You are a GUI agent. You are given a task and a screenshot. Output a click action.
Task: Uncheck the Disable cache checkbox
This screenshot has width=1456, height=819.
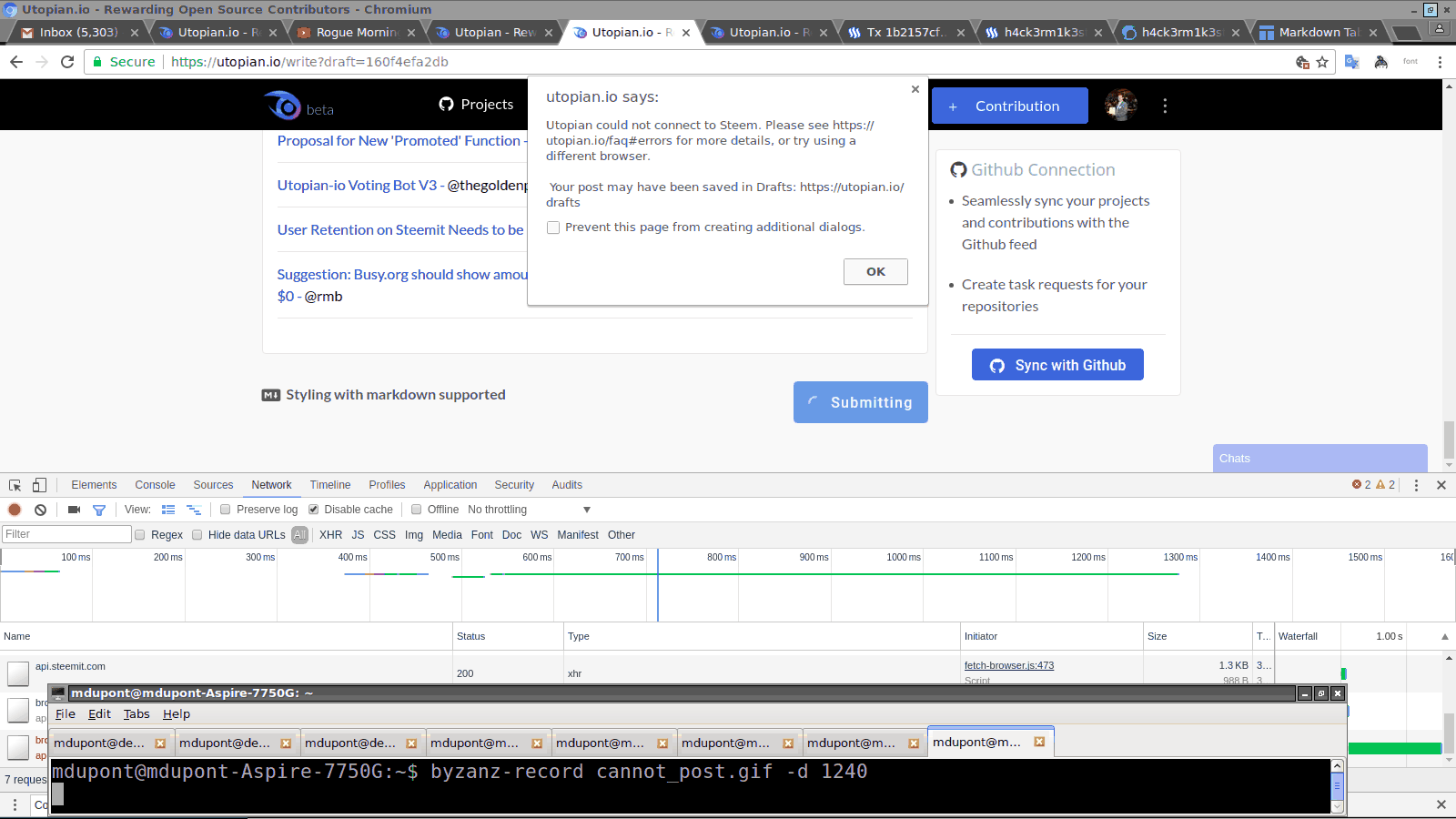tap(313, 510)
